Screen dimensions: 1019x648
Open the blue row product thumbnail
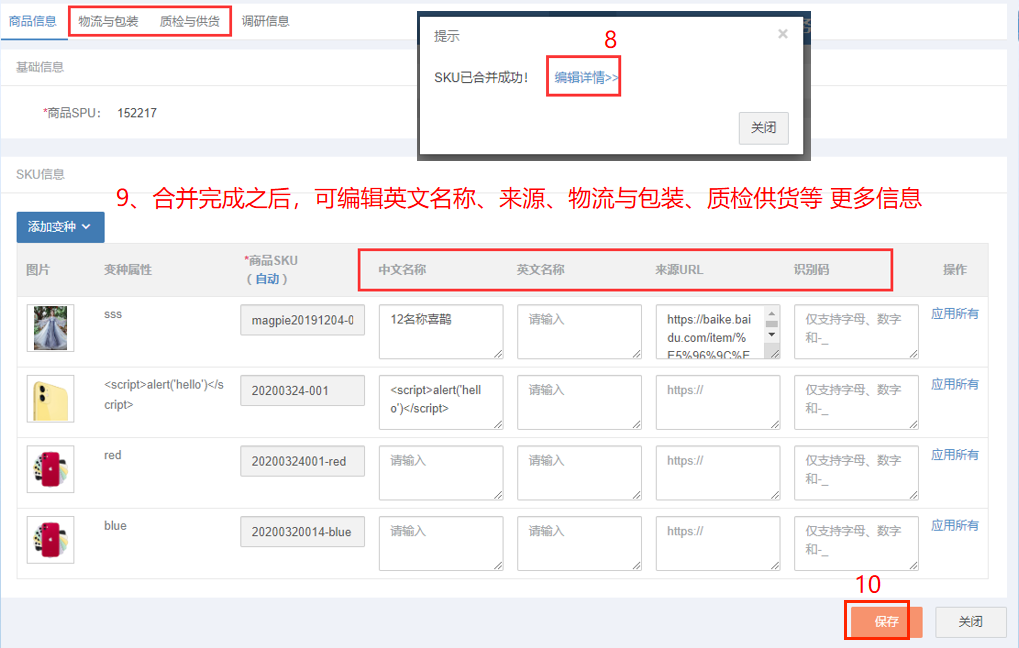[x=51, y=540]
